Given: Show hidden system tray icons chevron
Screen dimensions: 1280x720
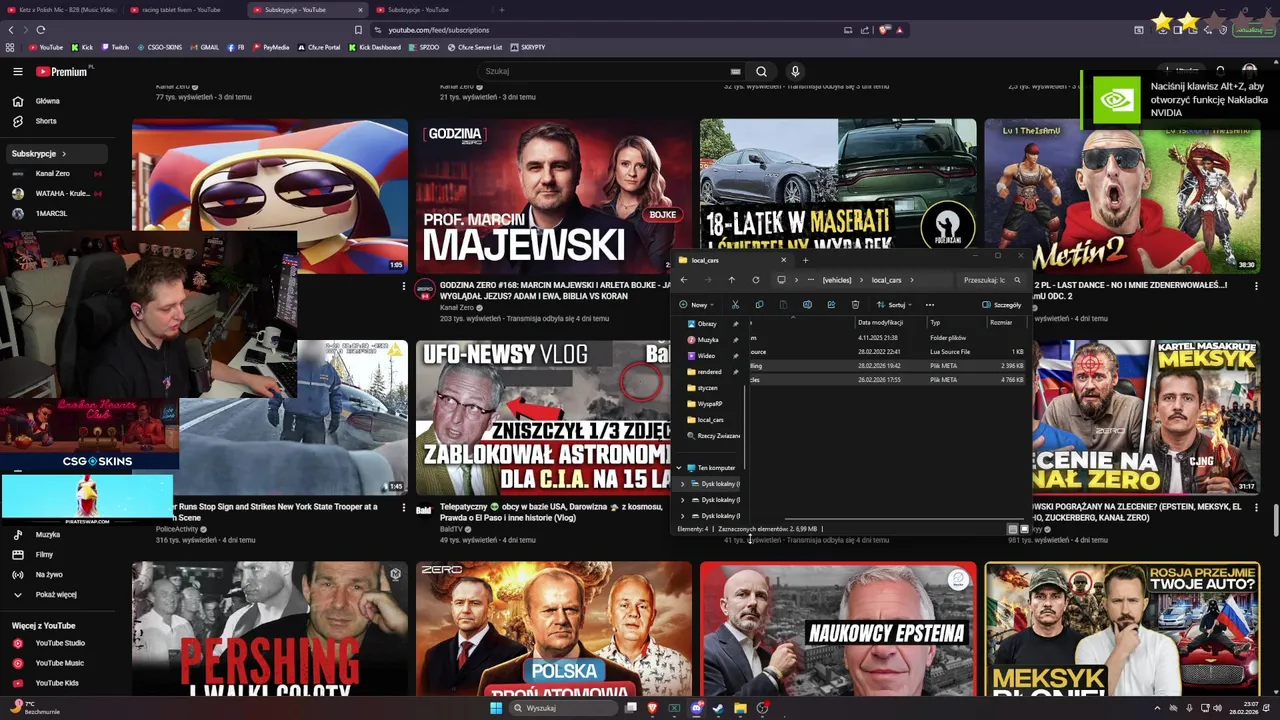Looking at the screenshot, I should pos(1158,708).
